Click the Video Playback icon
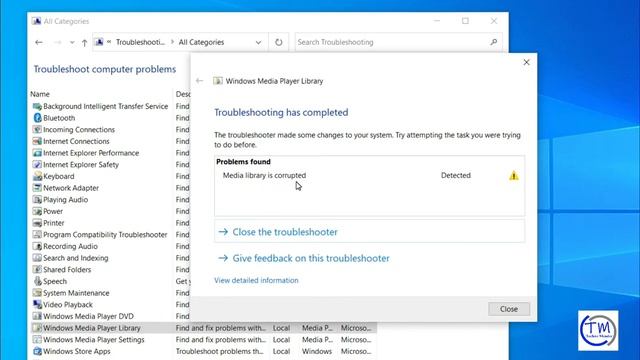 click(37, 305)
